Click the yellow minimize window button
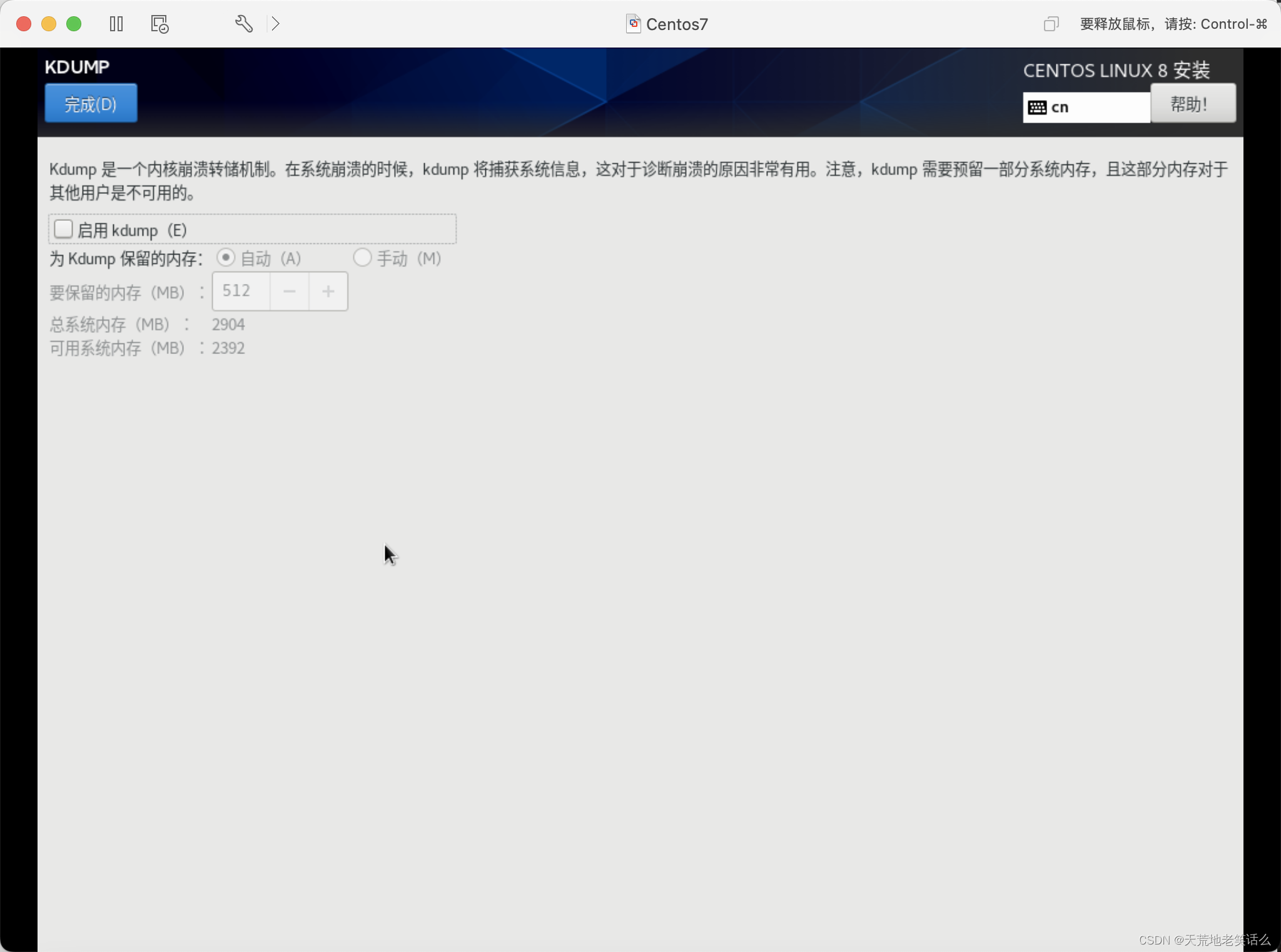 click(49, 24)
